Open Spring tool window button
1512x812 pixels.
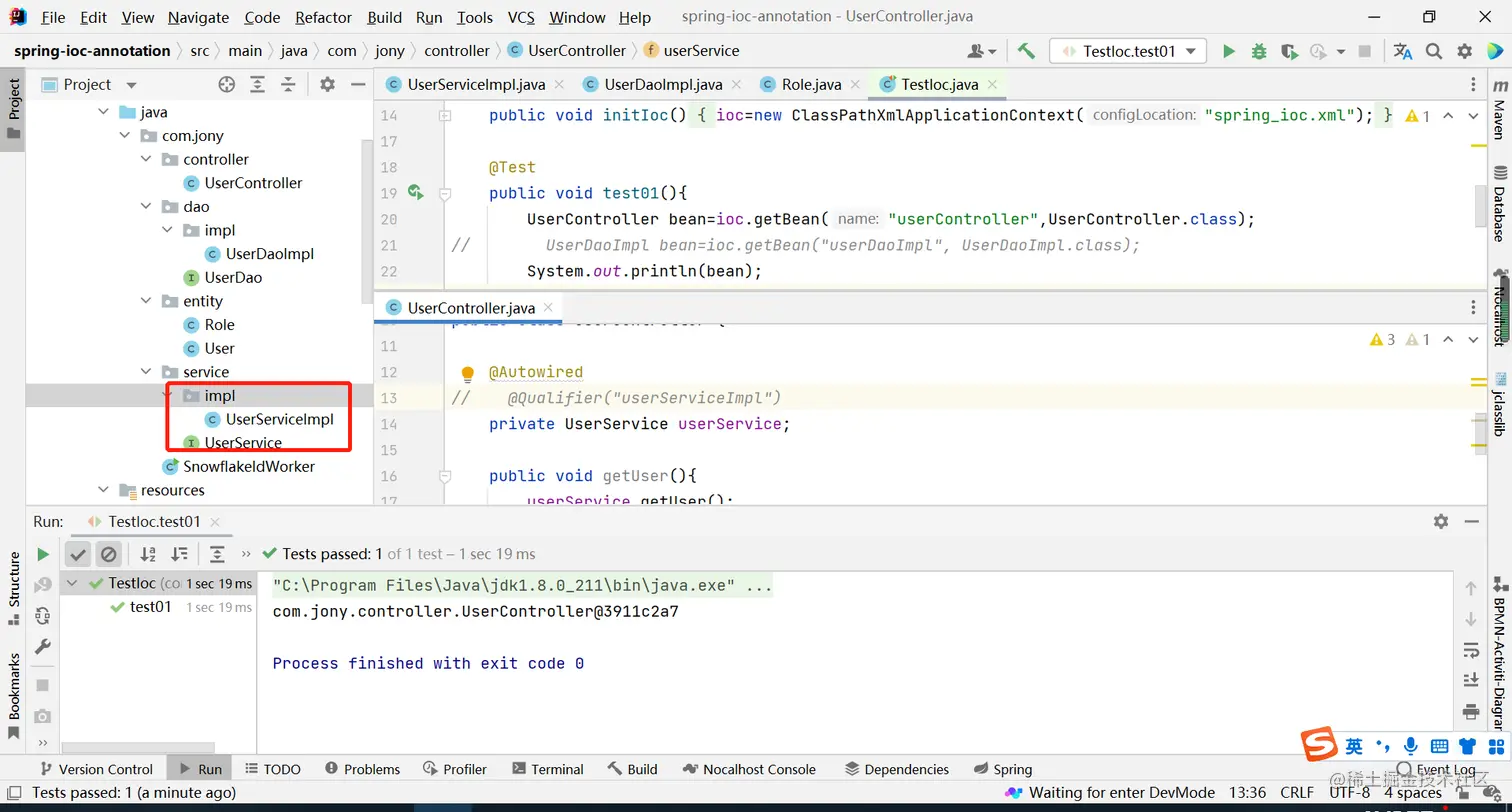[x=1001, y=769]
